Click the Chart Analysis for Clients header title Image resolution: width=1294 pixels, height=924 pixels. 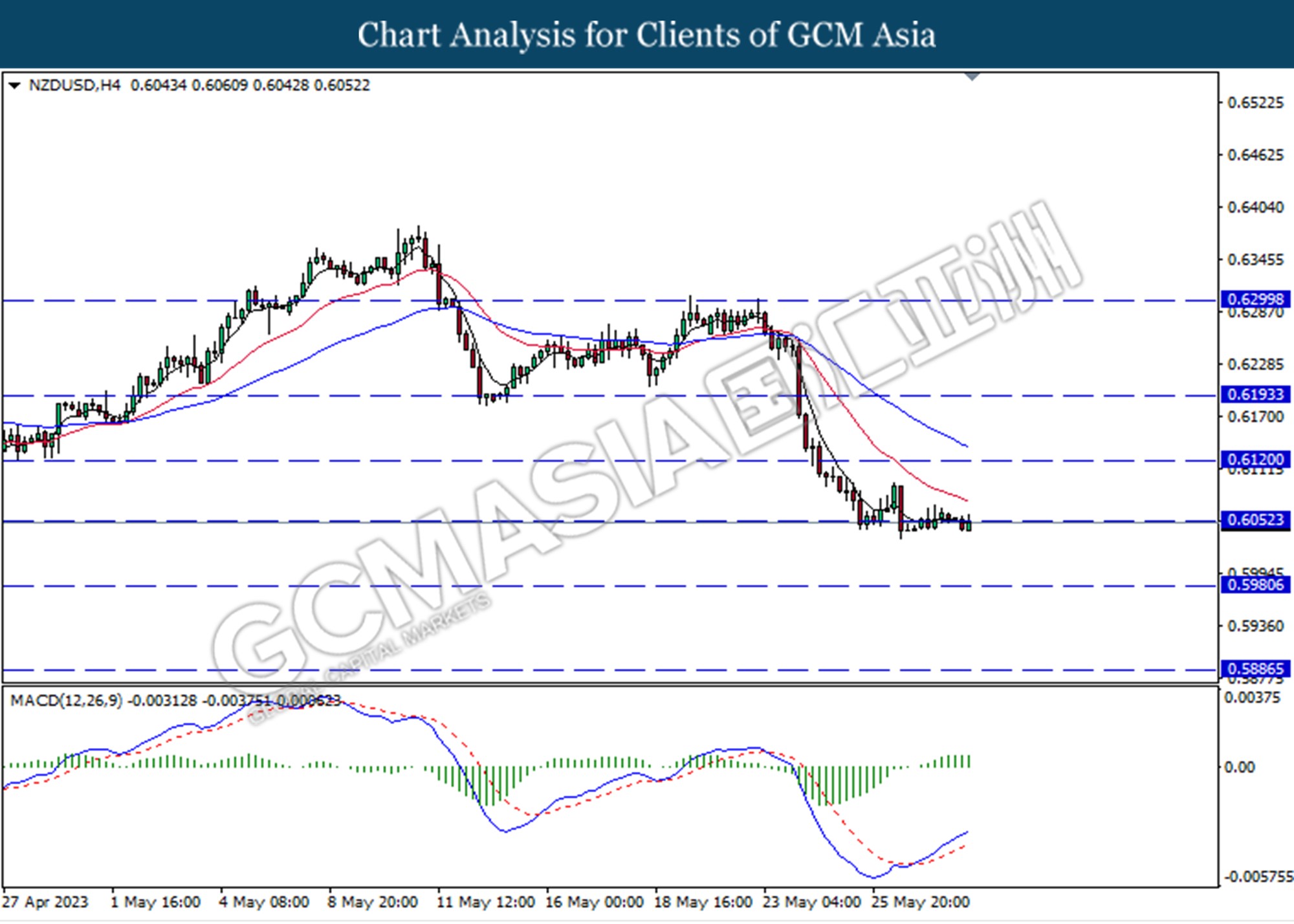[x=647, y=35]
